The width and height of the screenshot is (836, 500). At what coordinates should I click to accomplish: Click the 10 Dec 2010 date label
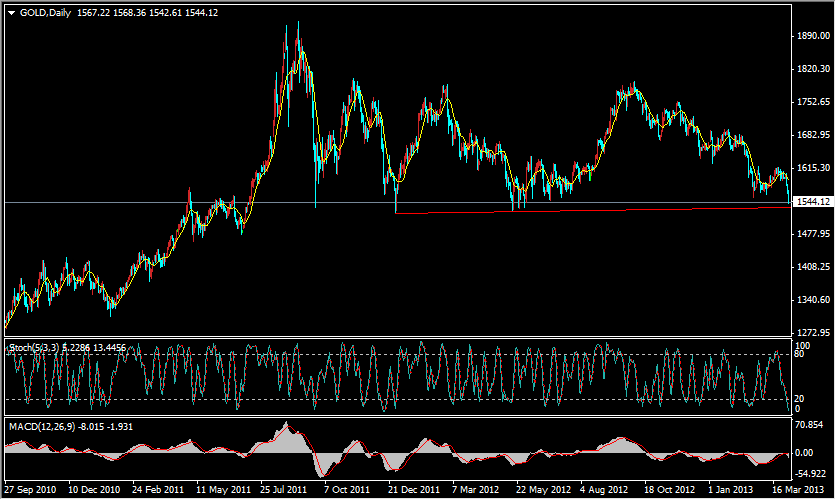(94, 489)
